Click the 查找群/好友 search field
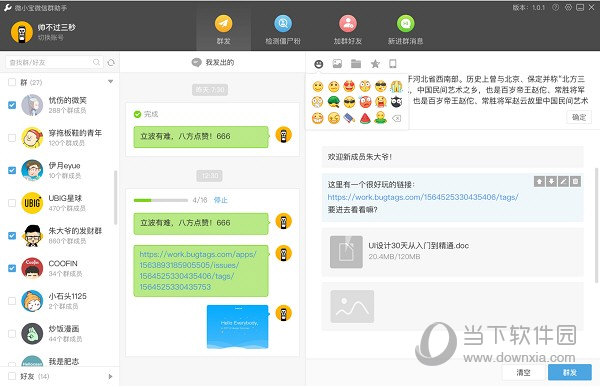The image size is (600, 387). tap(54, 62)
